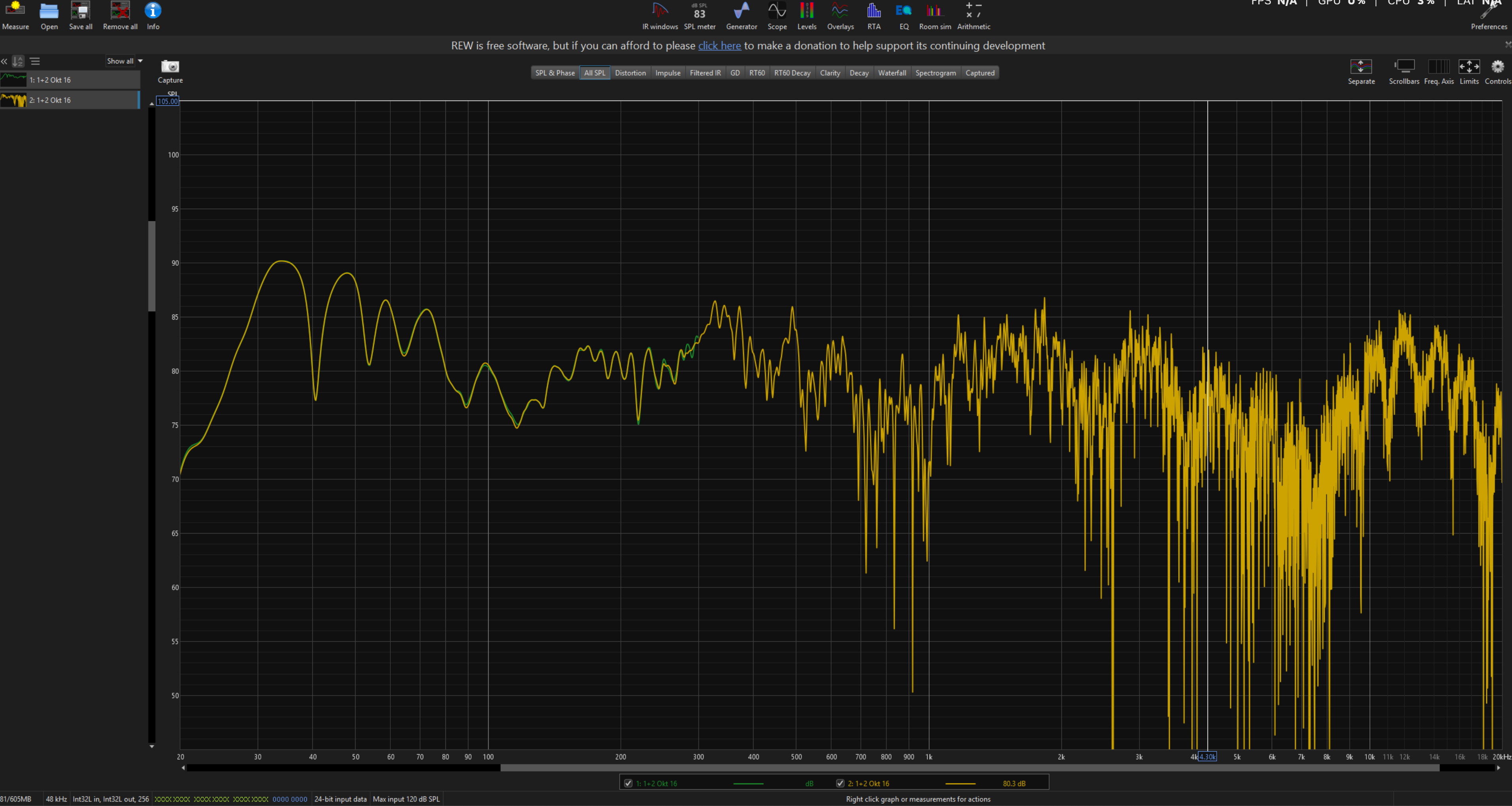1512x806 pixels.
Task: Switch to the Distortion tab
Action: pos(630,73)
